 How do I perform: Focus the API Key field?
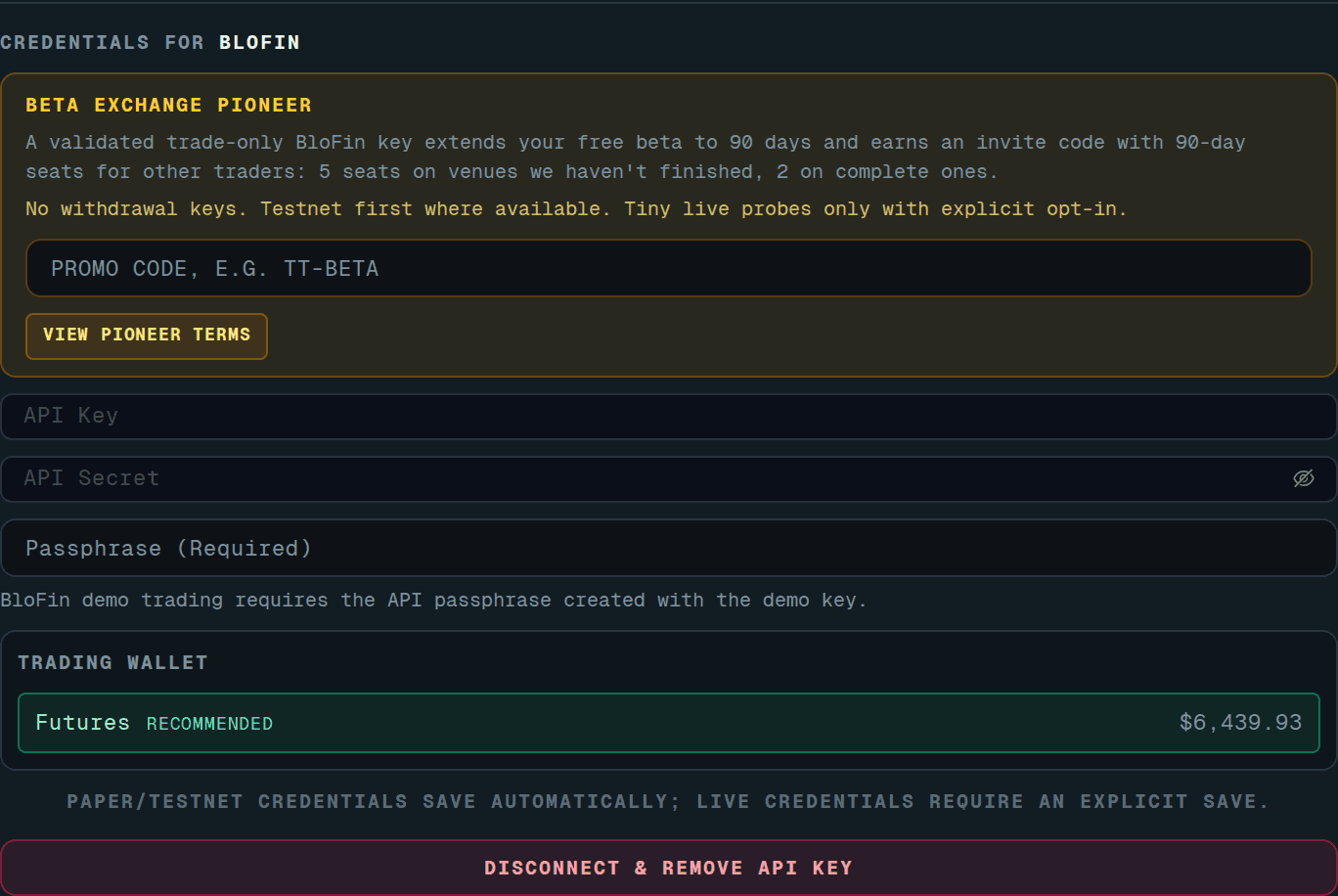(x=668, y=416)
